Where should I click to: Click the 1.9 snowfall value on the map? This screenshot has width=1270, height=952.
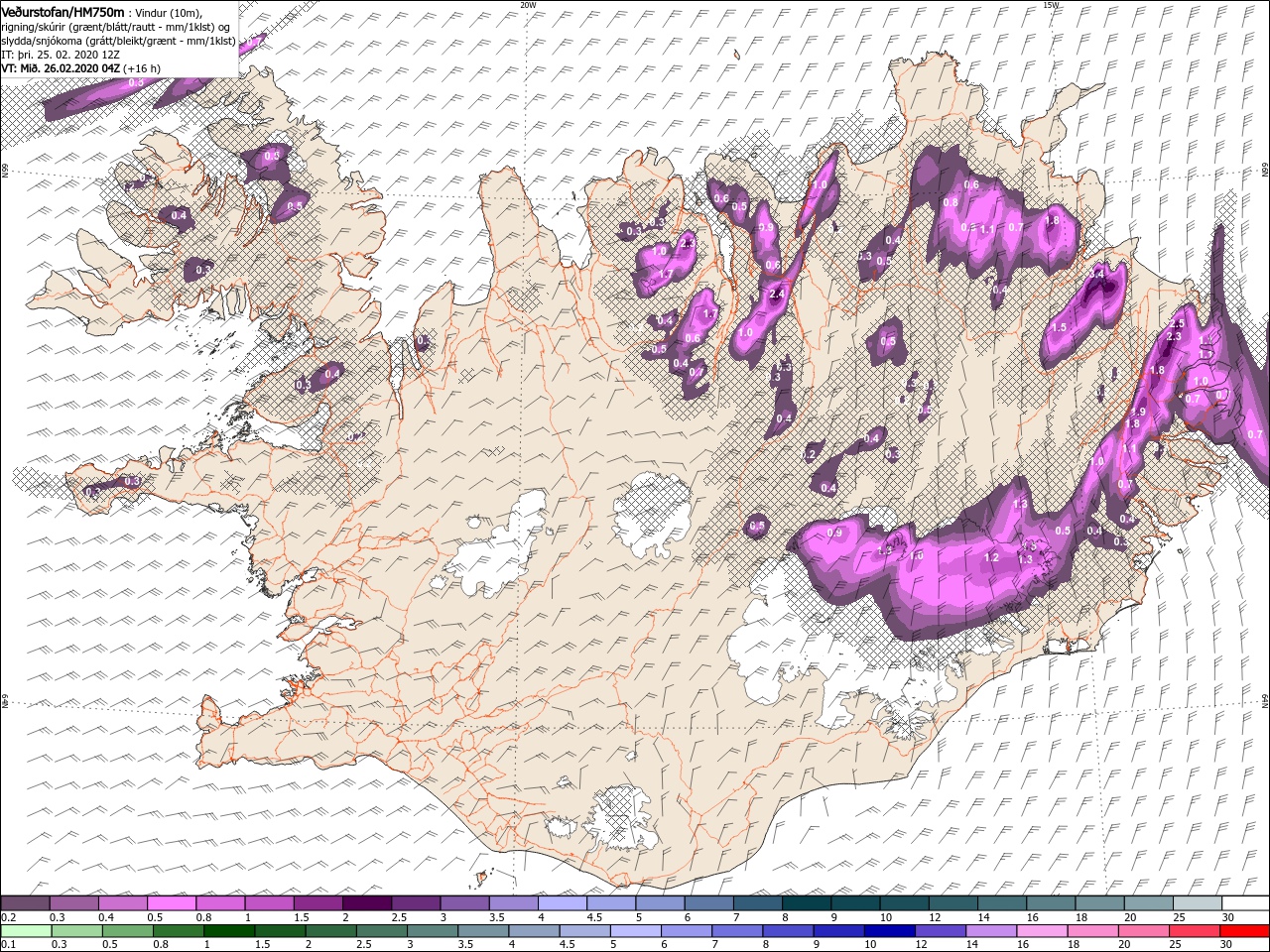pyautogui.click(x=1138, y=412)
